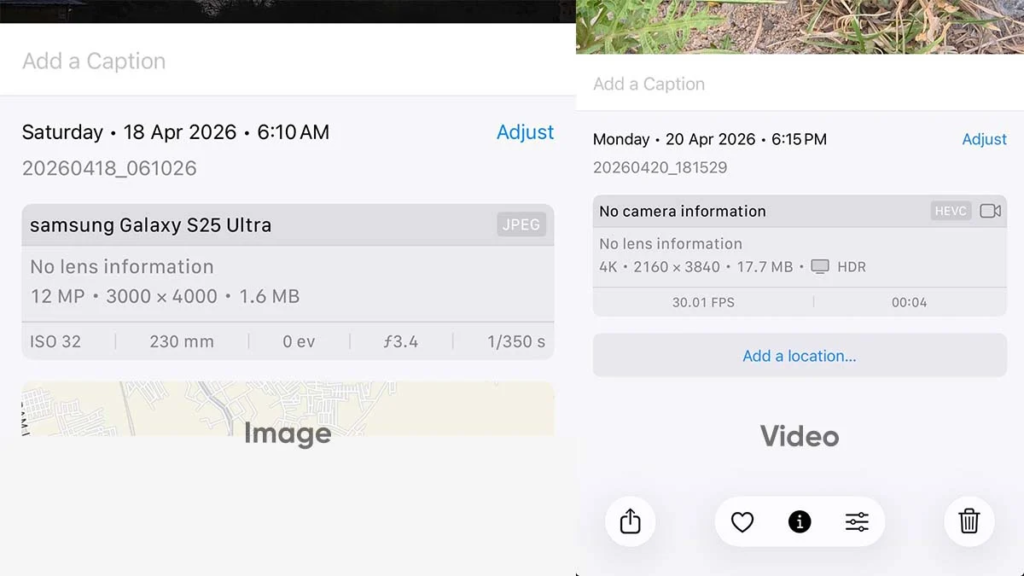Tap the share icon
The image size is (1024, 576).
click(629, 521)
